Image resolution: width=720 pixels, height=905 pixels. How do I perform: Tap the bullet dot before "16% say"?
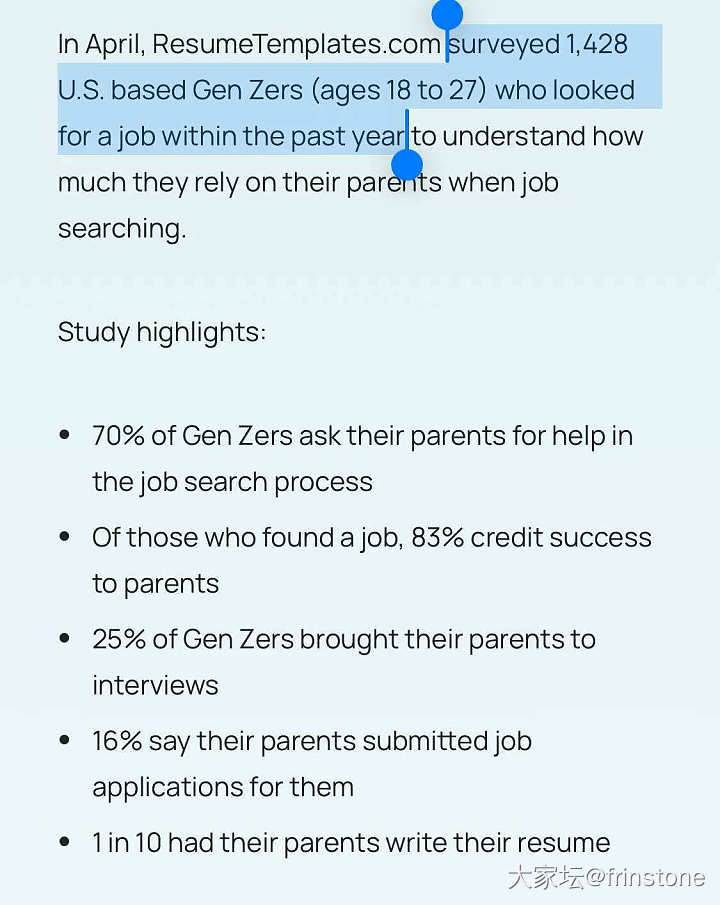click(65, 740)
